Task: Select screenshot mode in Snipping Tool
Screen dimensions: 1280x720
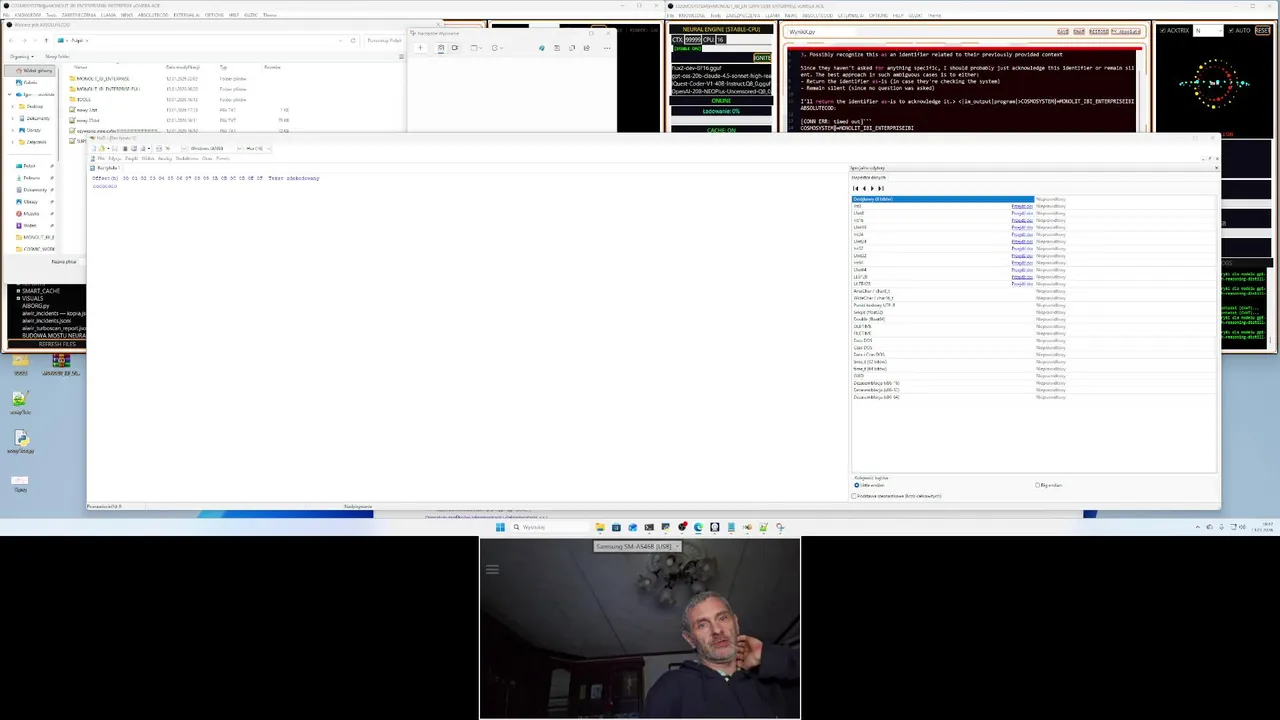Action: point(441,47)
